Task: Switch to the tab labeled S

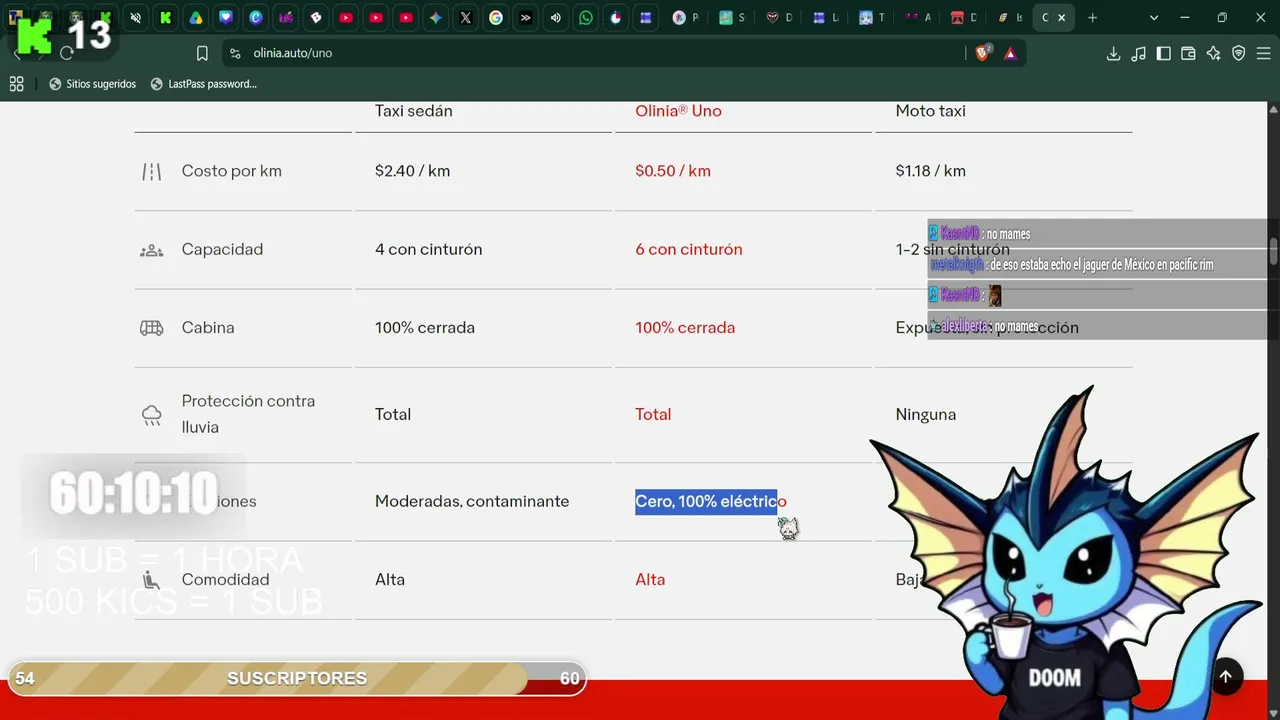Action: click(732, 17)
